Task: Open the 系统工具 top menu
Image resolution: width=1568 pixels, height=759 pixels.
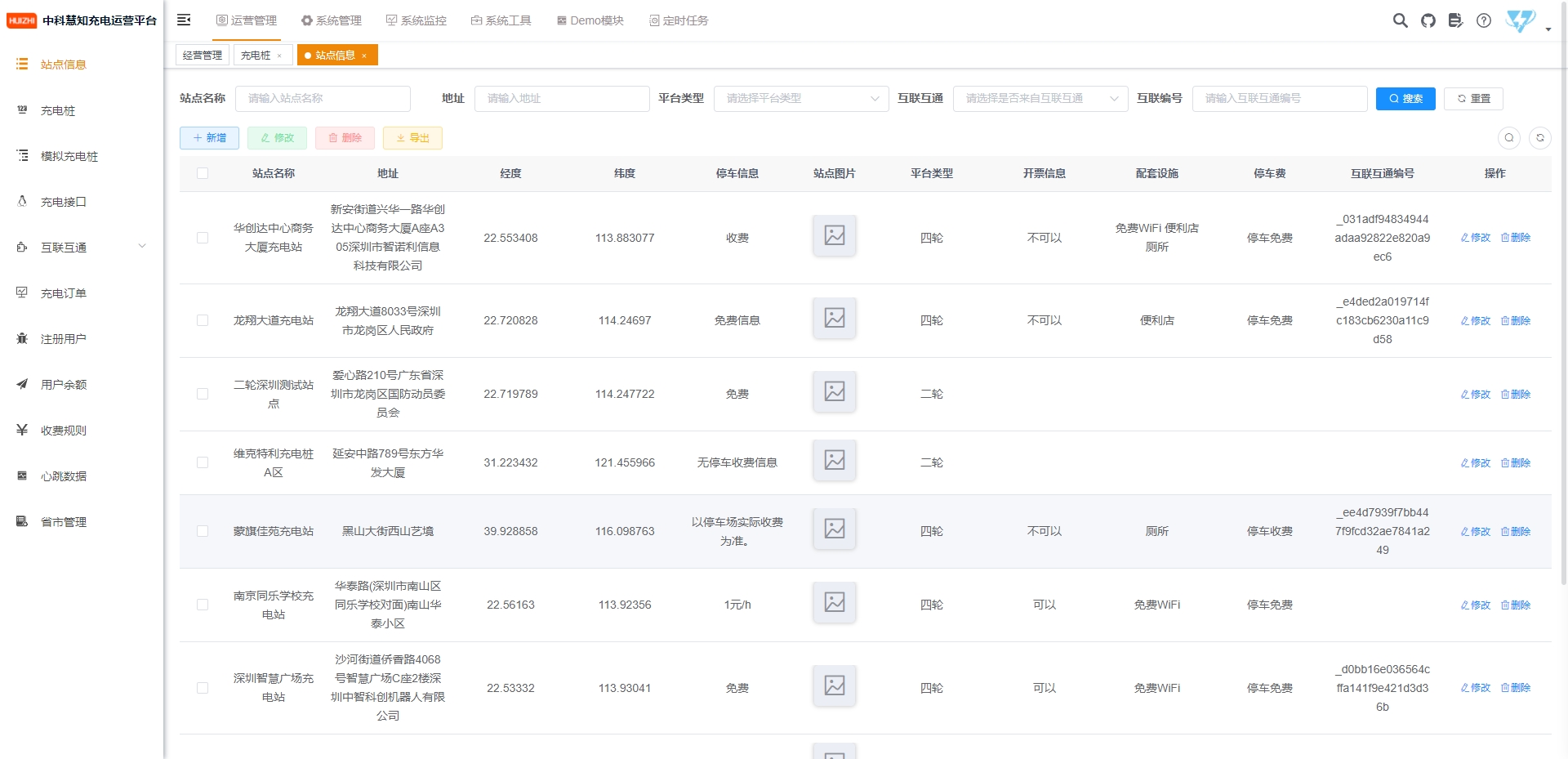Action: 501,20
